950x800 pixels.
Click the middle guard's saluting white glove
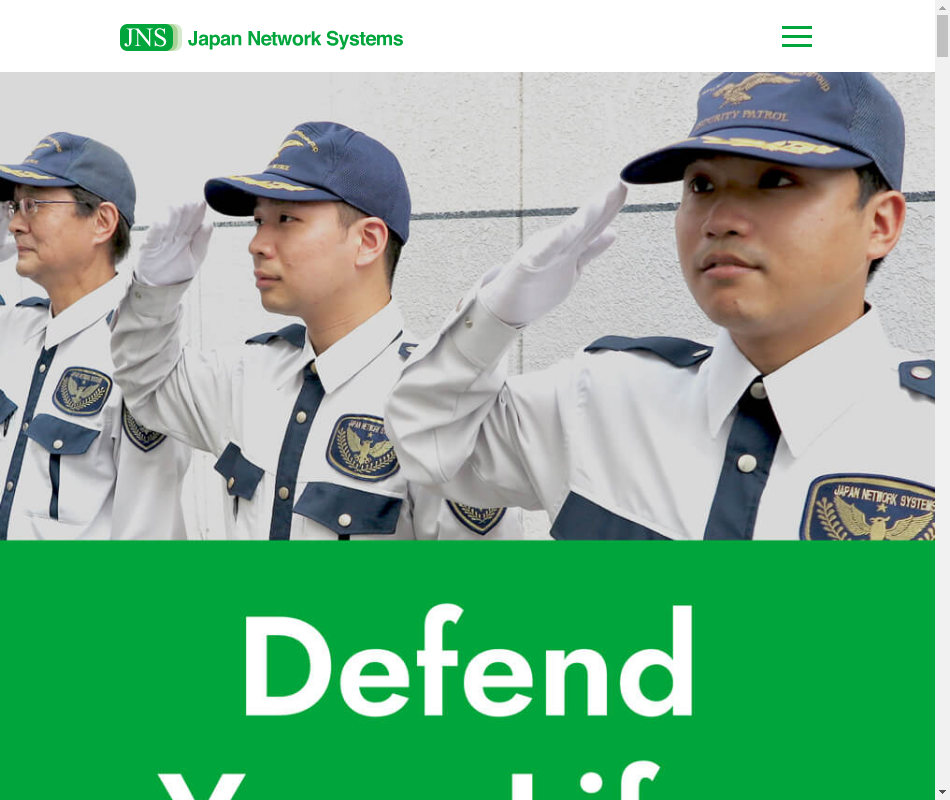[x=174, y=244]
